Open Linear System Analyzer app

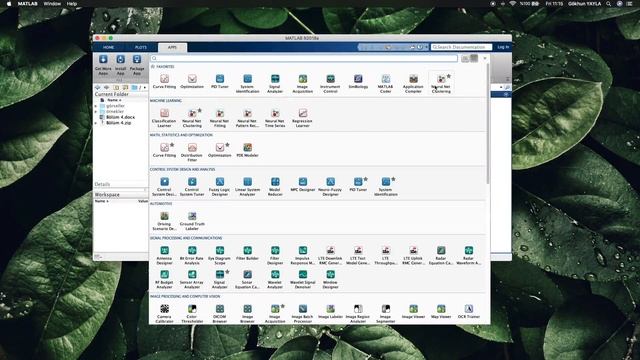pos(247,186)
